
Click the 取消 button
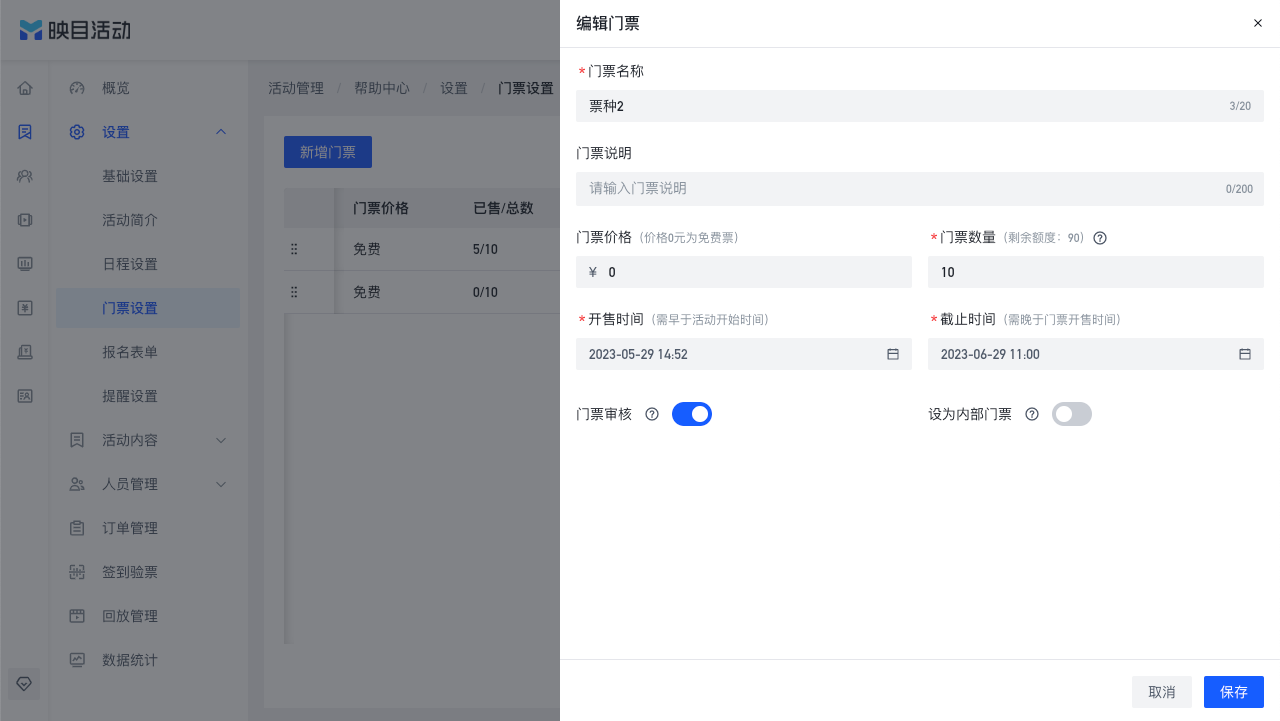[x=1162, y=692]
